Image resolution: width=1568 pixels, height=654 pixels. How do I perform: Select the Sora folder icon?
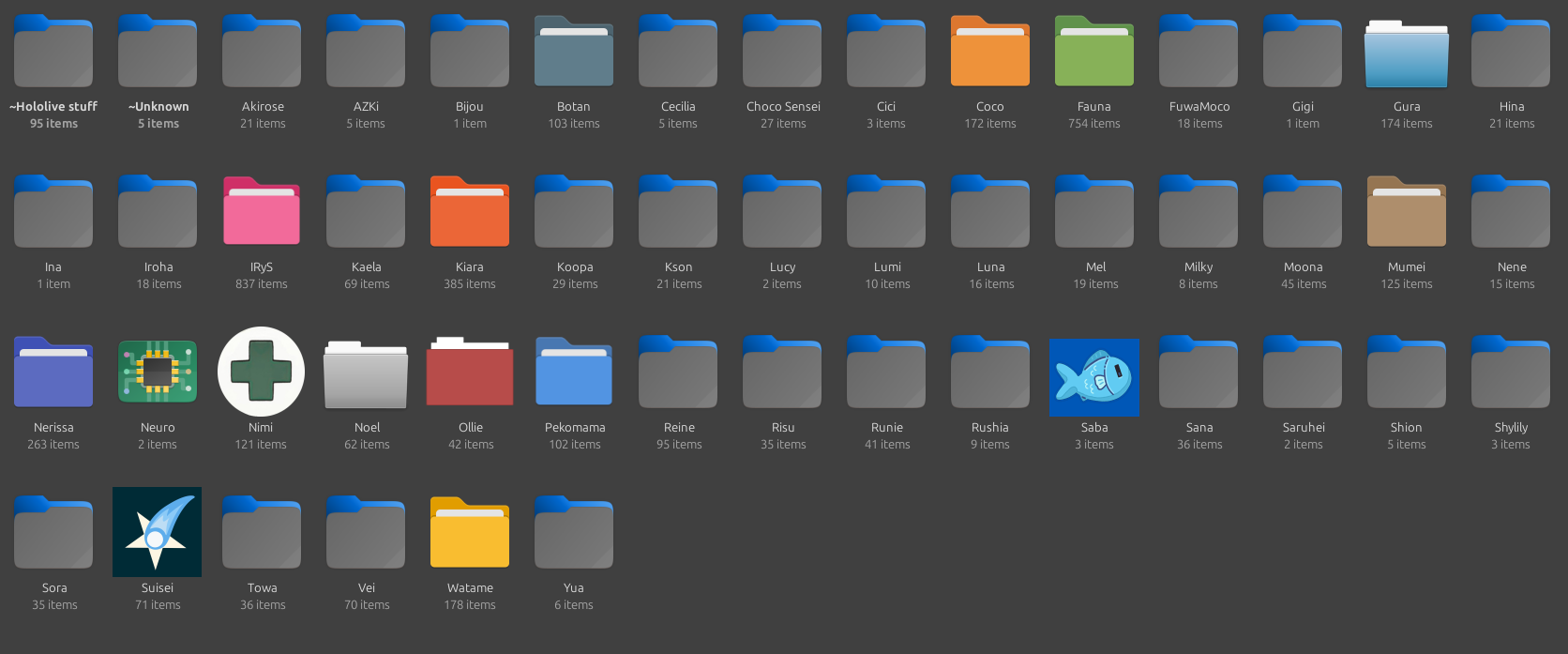53,532
